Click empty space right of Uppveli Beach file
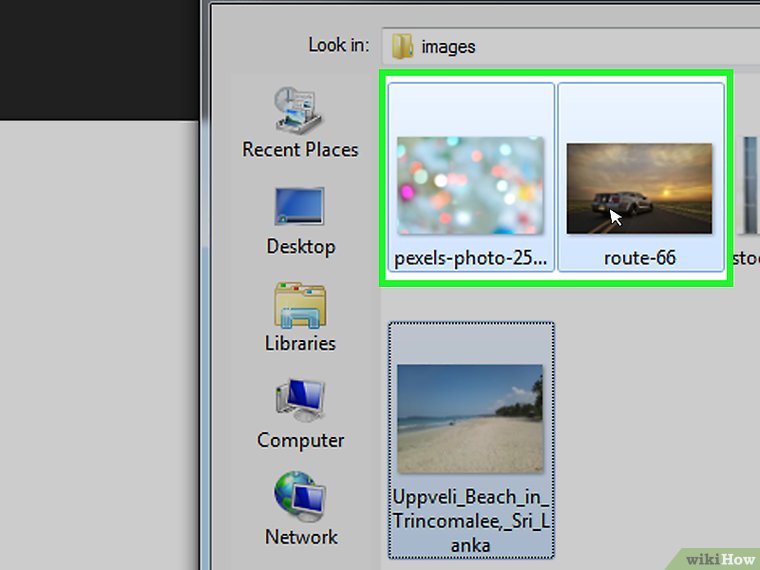 [x=650, y=430]
